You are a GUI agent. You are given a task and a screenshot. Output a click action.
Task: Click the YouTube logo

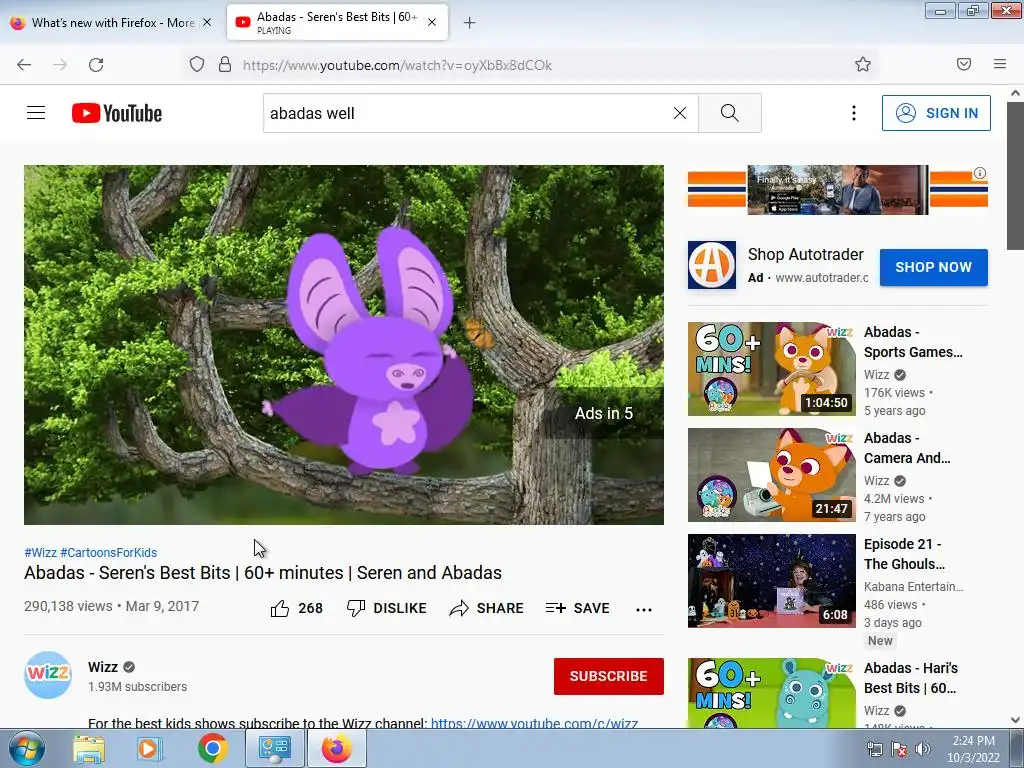tap(117, 113)
